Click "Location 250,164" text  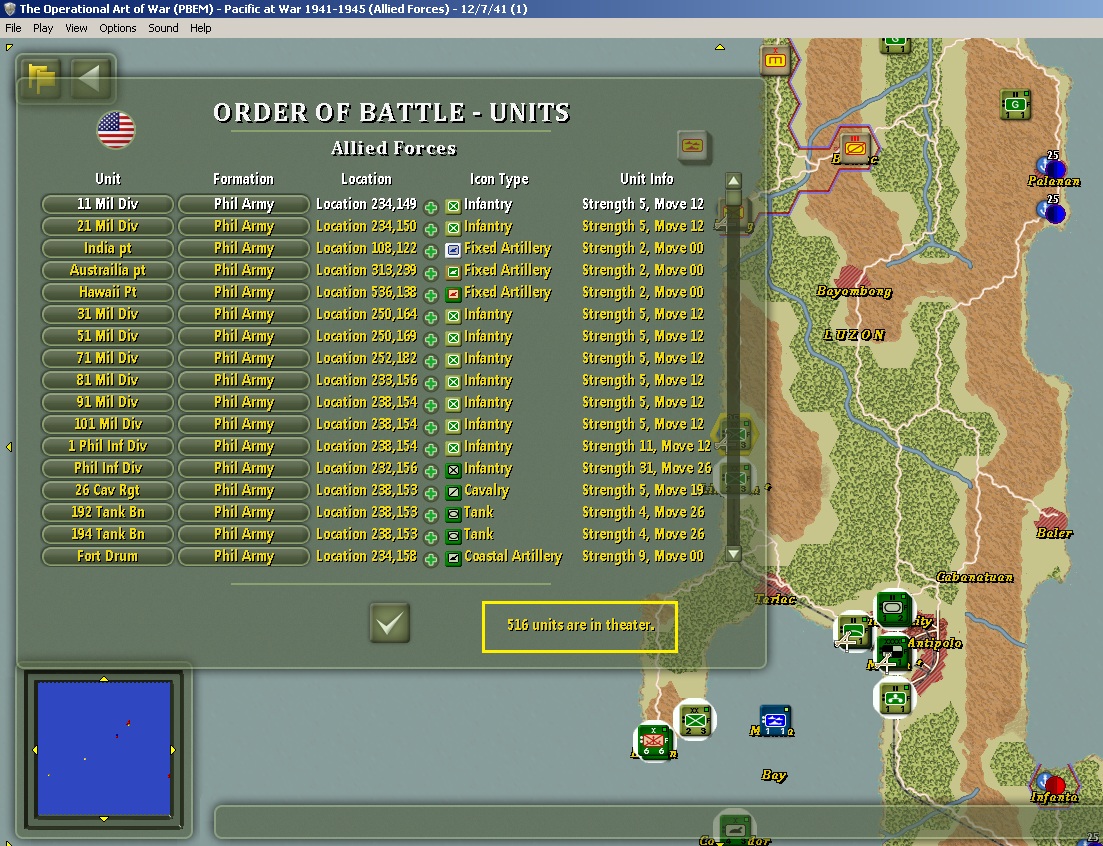366,314
